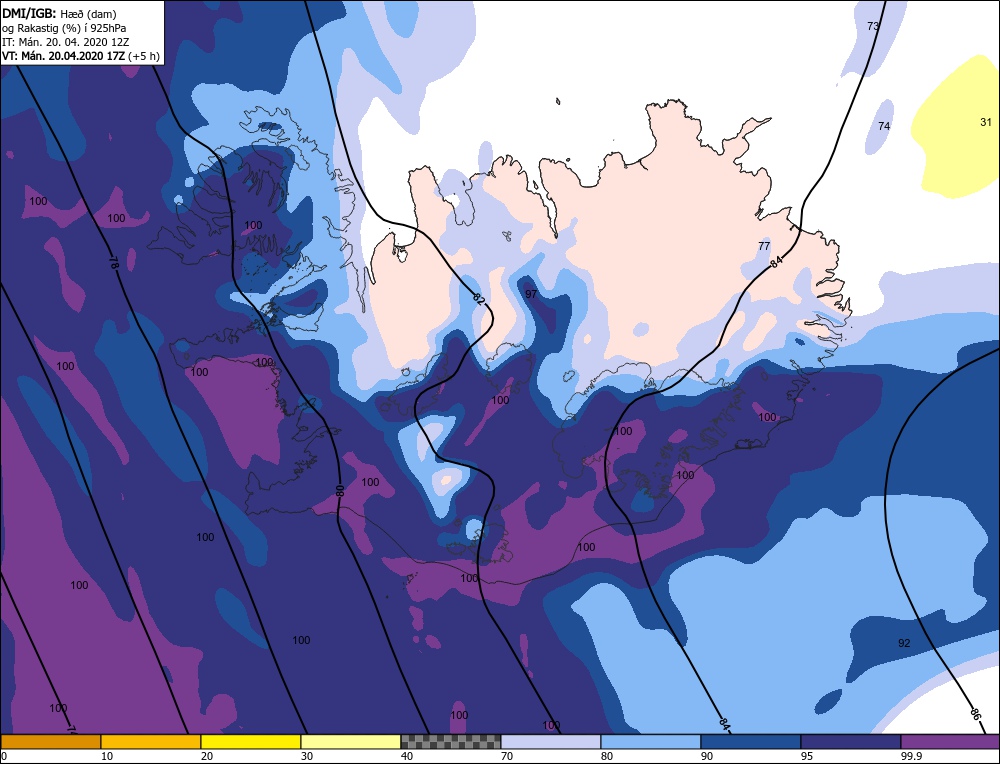Click the '73' humidity value label
Viewport: 1000px width, 764px height.
(873, 26)
